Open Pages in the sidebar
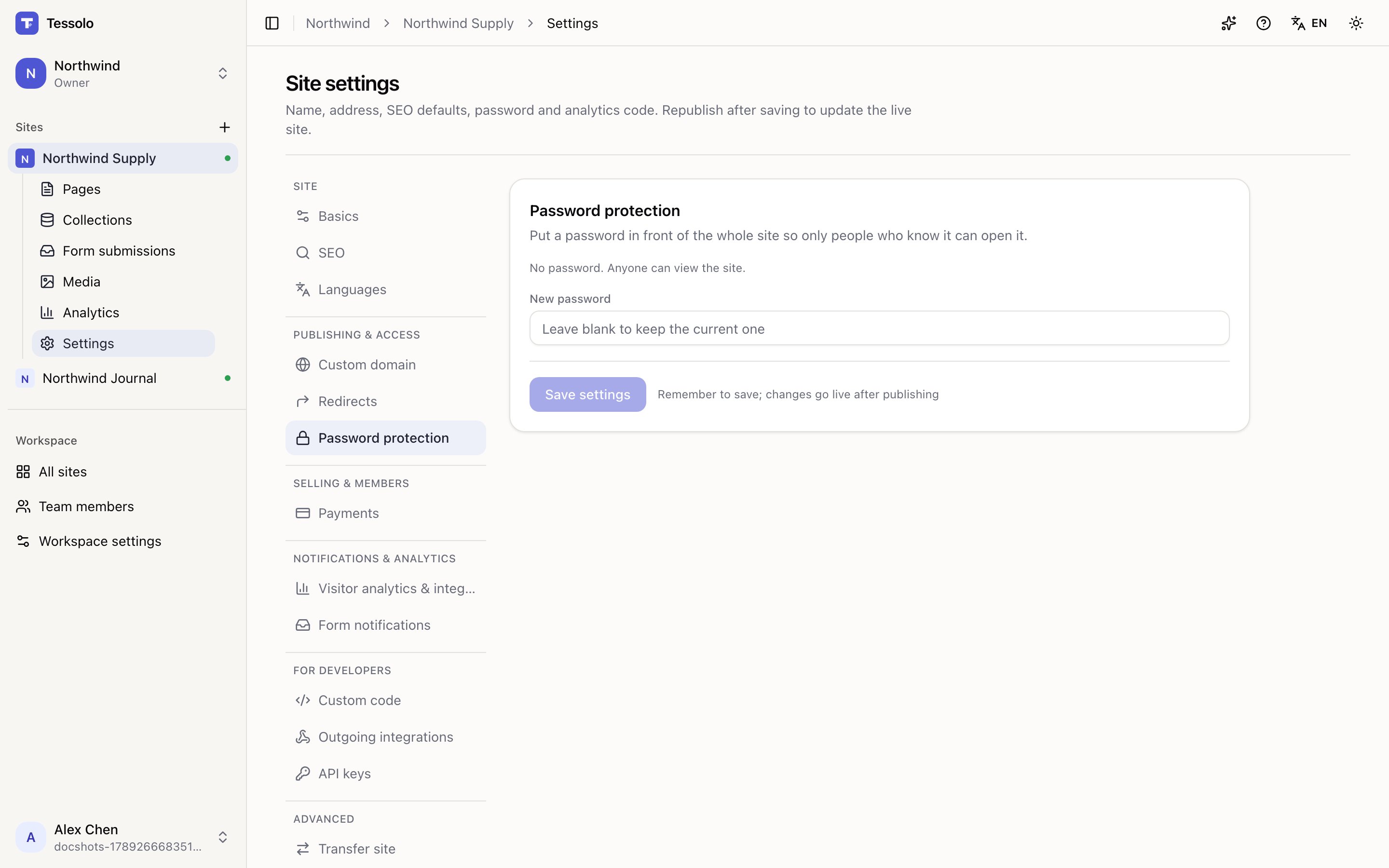Viewport: 1389px width, 868px height. [123, 189]
